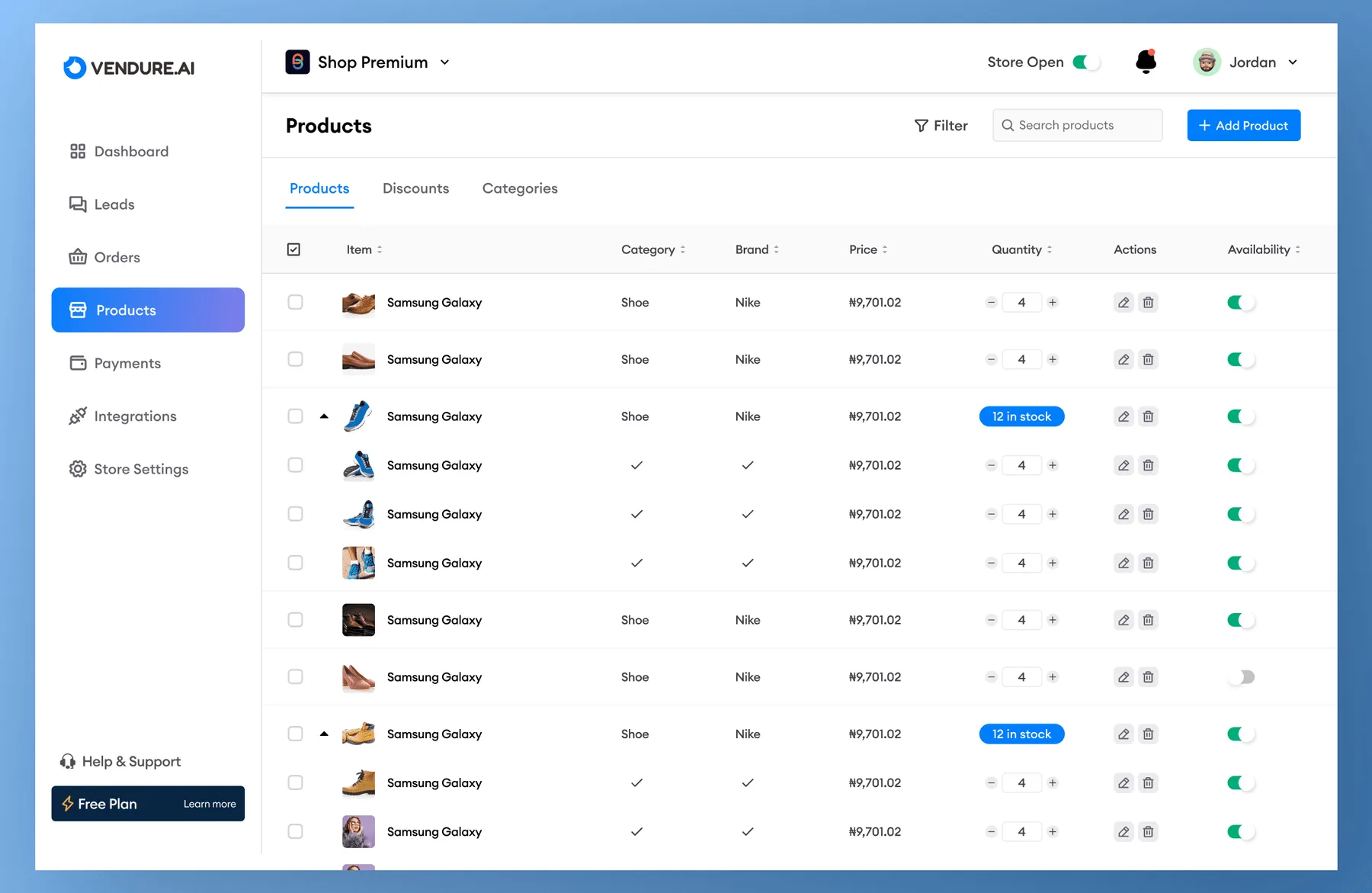Delete the product with the woman photo thumbnail
Screen dimensions: 1372x893
tap(1148, 831)
